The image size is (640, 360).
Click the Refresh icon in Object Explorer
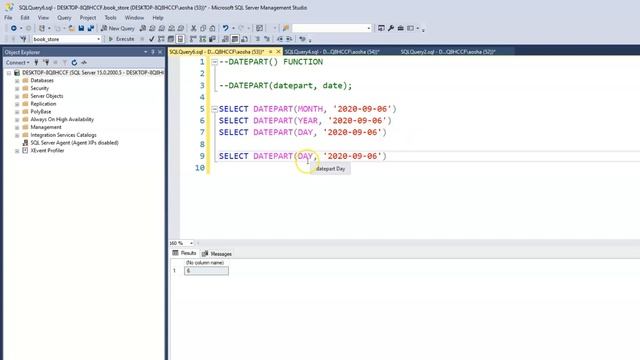74,62
